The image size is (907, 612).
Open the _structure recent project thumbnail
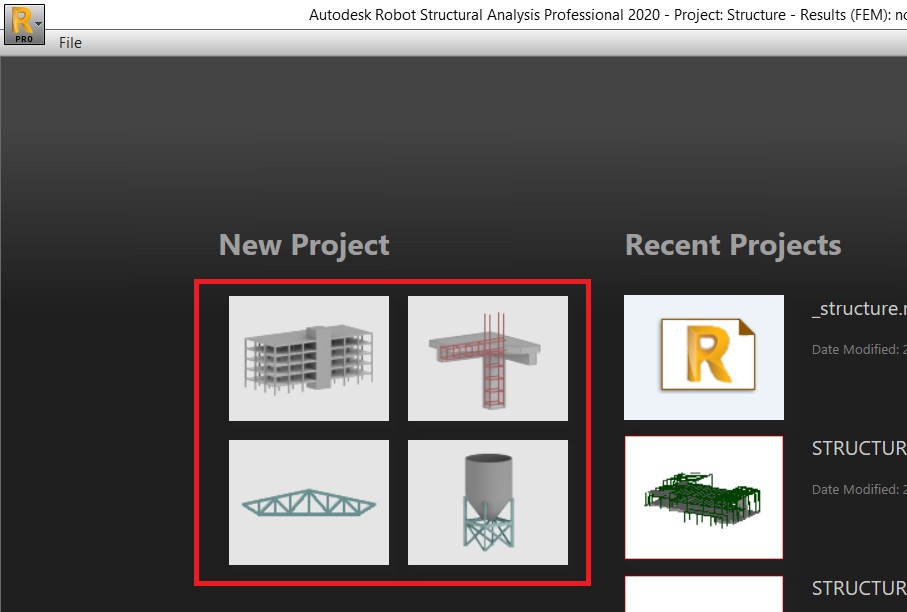(704, 357)
